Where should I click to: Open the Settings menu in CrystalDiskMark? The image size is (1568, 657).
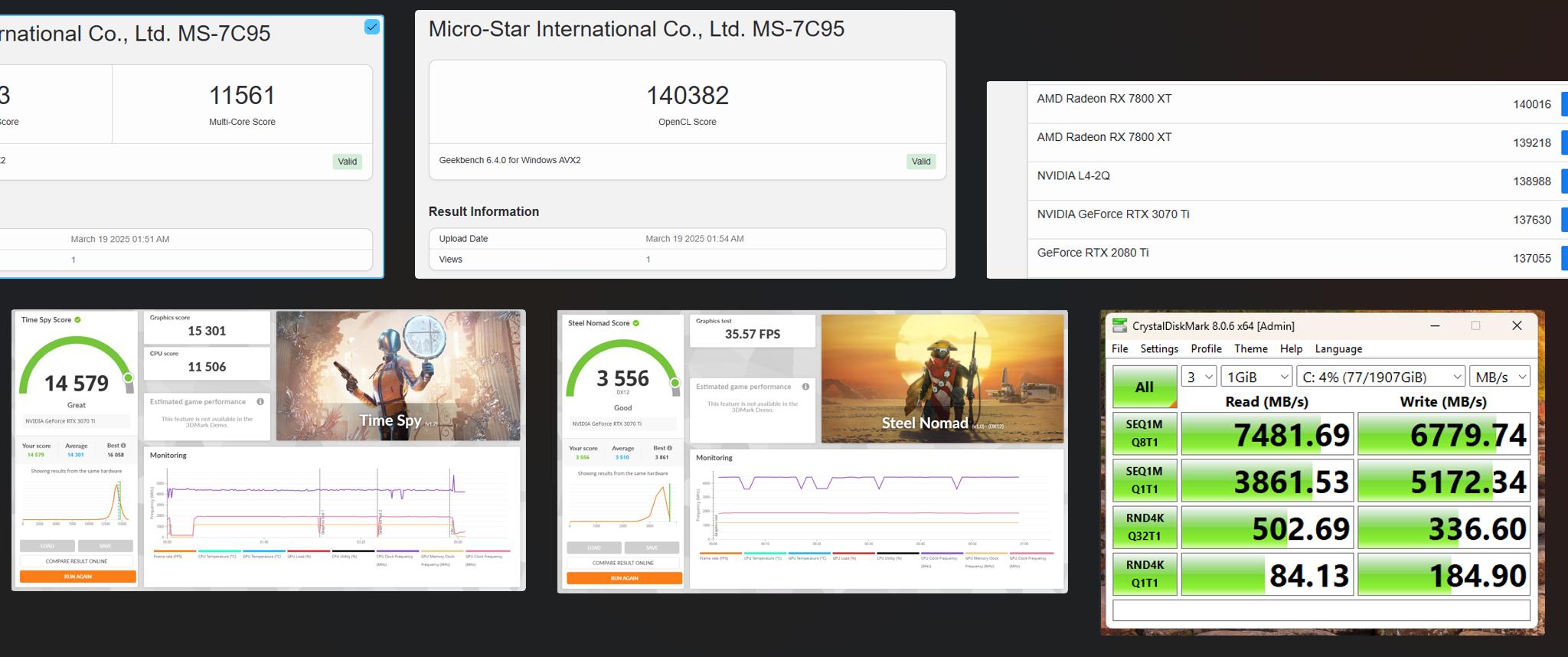(1159, 348)
